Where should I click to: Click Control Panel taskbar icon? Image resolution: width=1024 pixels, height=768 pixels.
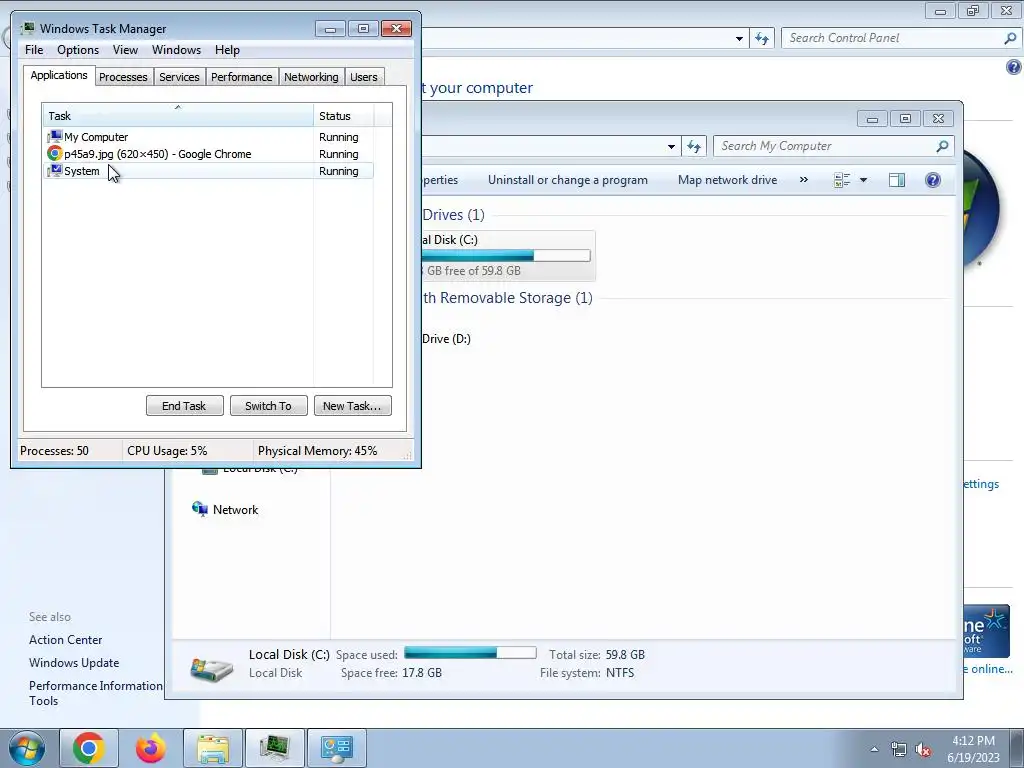336,748
